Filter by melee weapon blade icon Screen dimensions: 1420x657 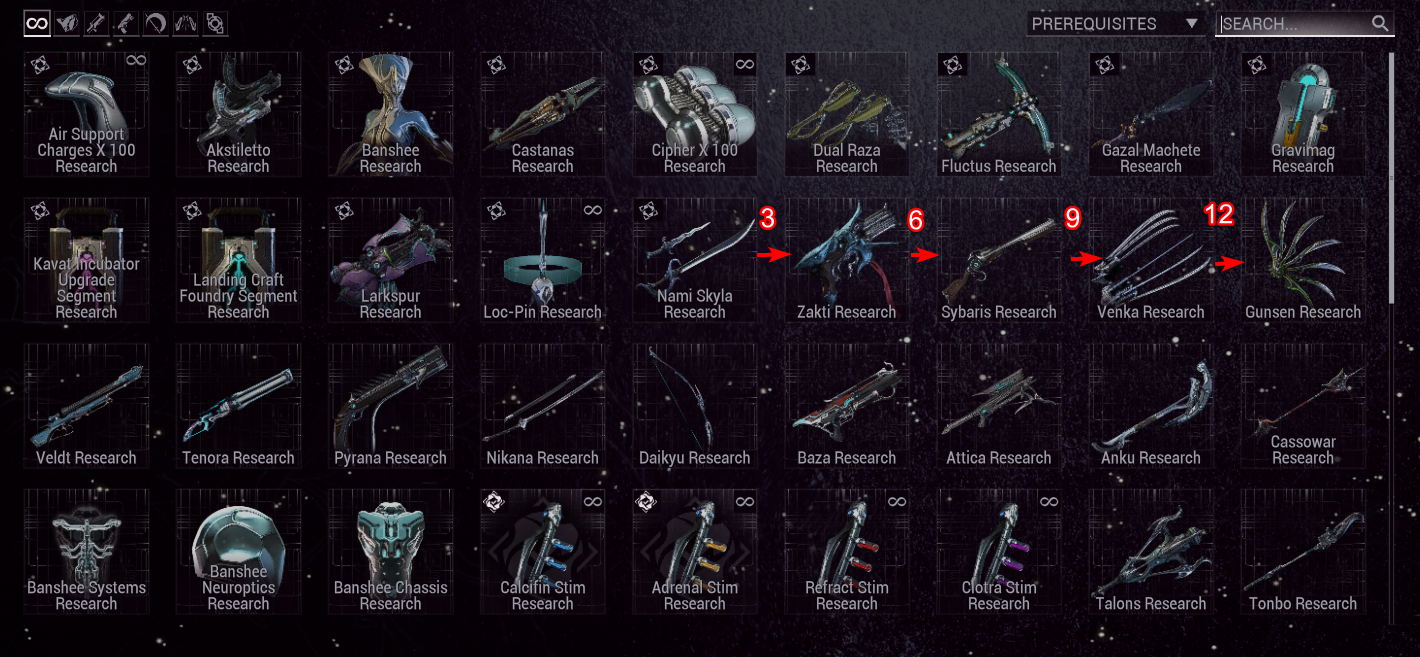pyautogui.click(x=156, y=23)
